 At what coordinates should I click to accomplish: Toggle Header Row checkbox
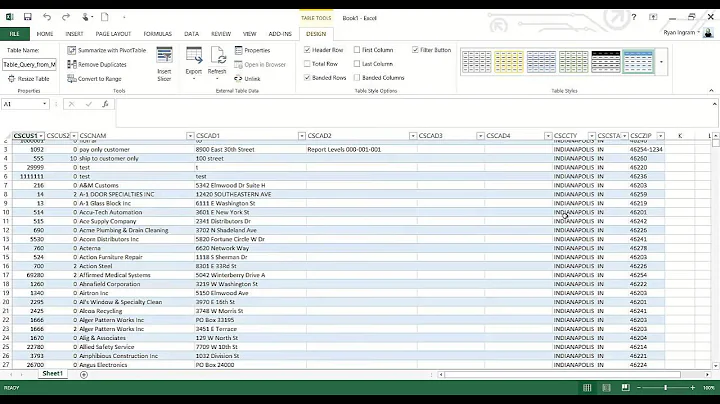(x=307, y=50)
